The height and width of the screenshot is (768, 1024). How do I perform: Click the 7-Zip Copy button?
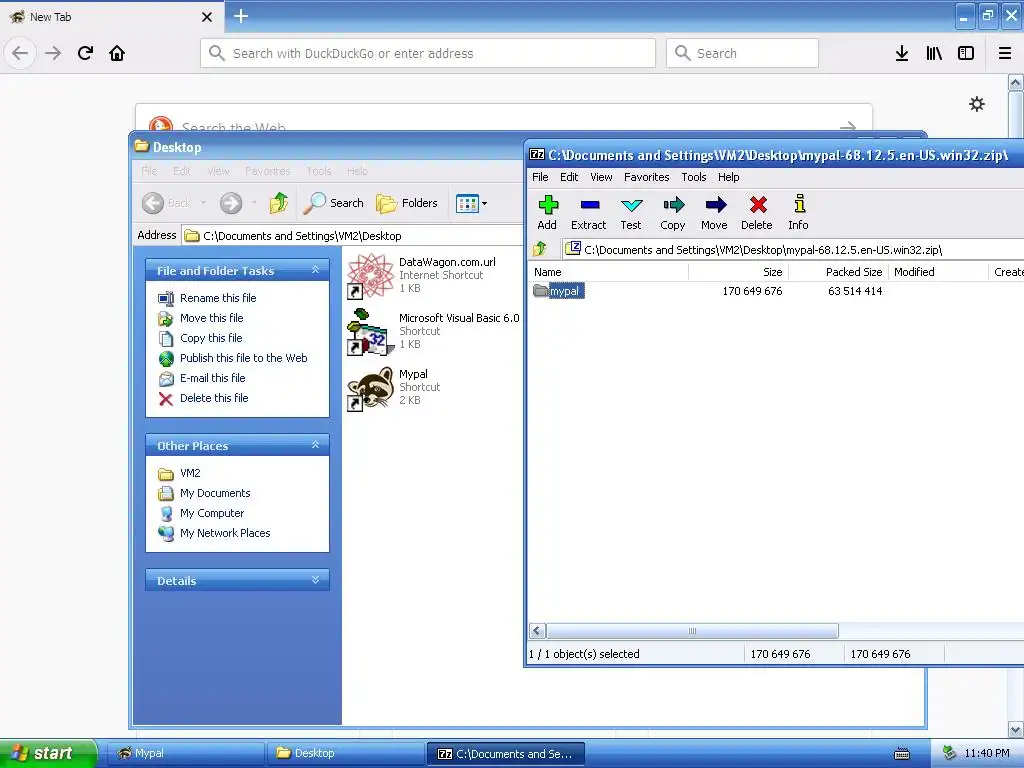(673, 213)
